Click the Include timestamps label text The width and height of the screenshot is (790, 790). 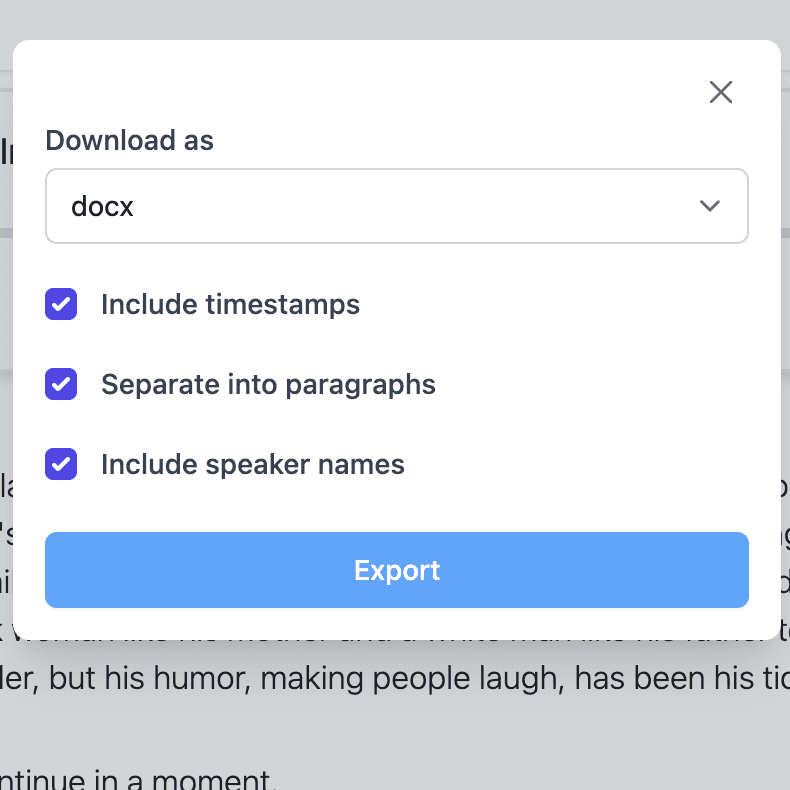[x=230, y=304]
